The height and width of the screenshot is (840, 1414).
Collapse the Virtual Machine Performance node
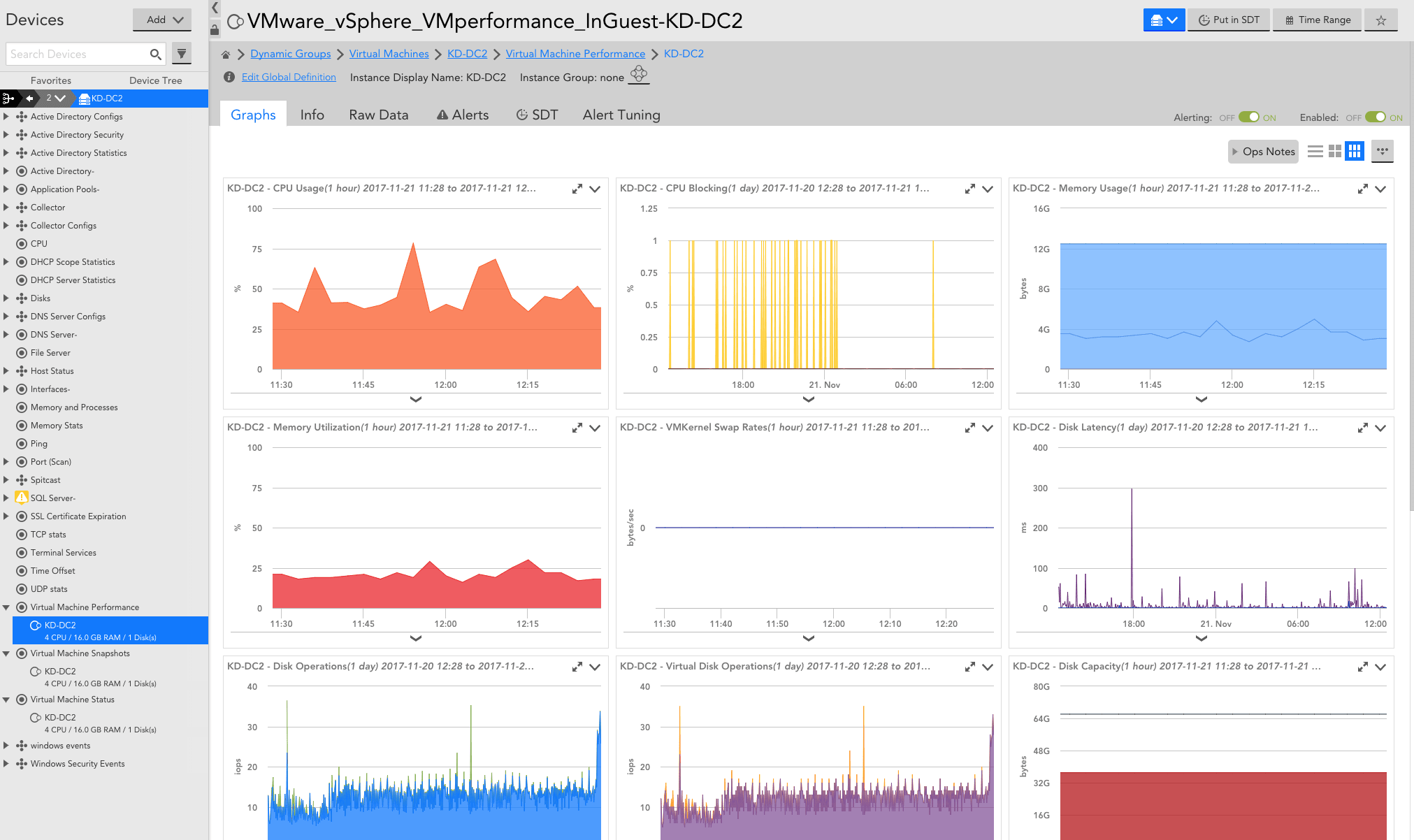coord(6,607)
